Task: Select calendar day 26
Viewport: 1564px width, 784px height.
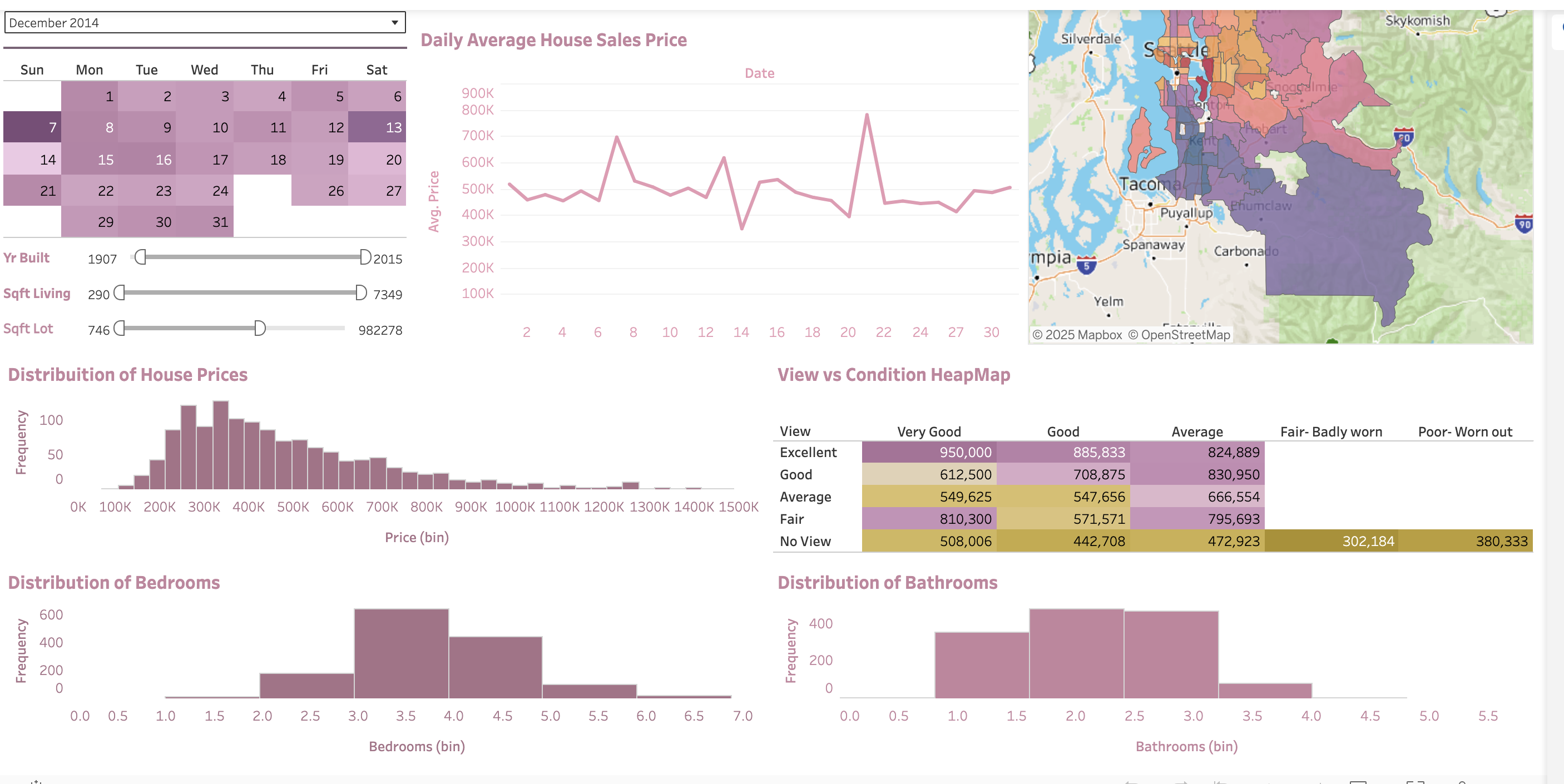Action: point(320,191)
